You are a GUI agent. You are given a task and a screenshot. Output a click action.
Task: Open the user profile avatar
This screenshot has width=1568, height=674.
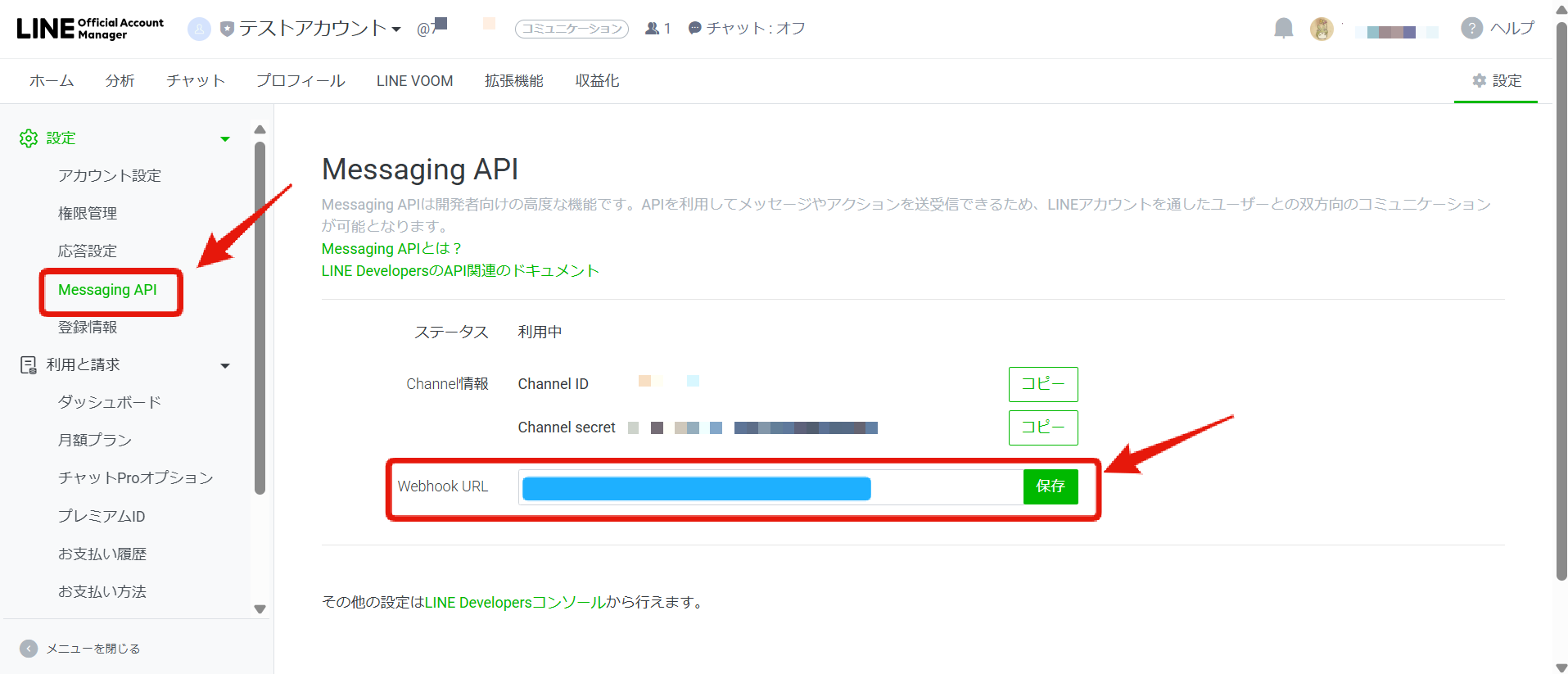click(1322, 29)
